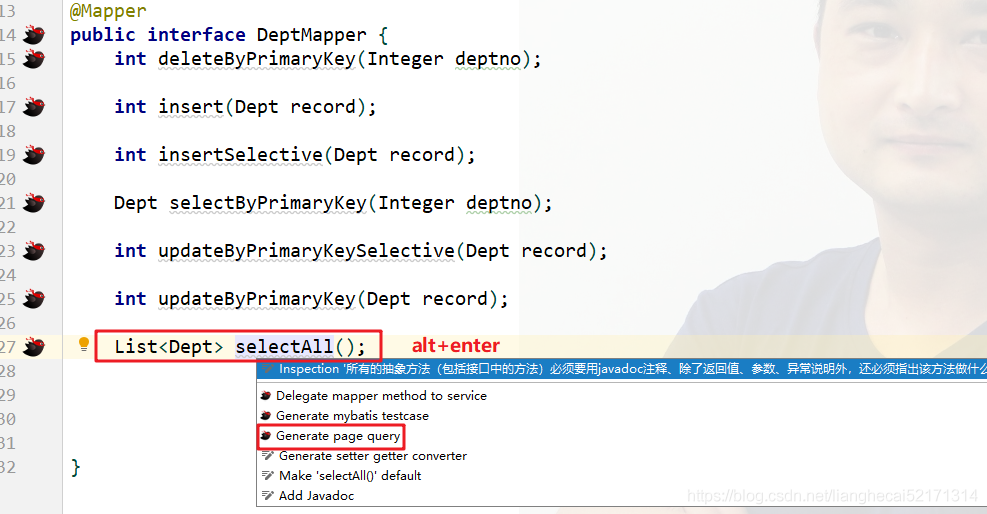Click the @Mapper annotation

[108, 11]
